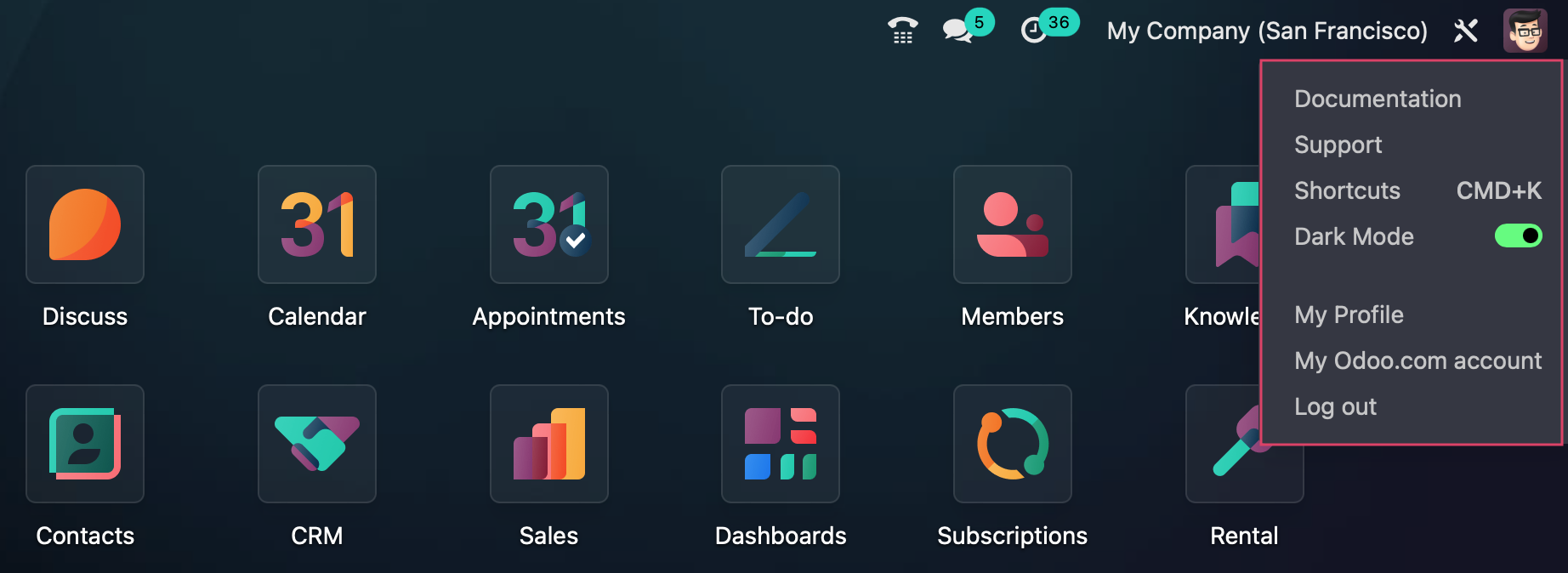Open the Appointments app

549,224
